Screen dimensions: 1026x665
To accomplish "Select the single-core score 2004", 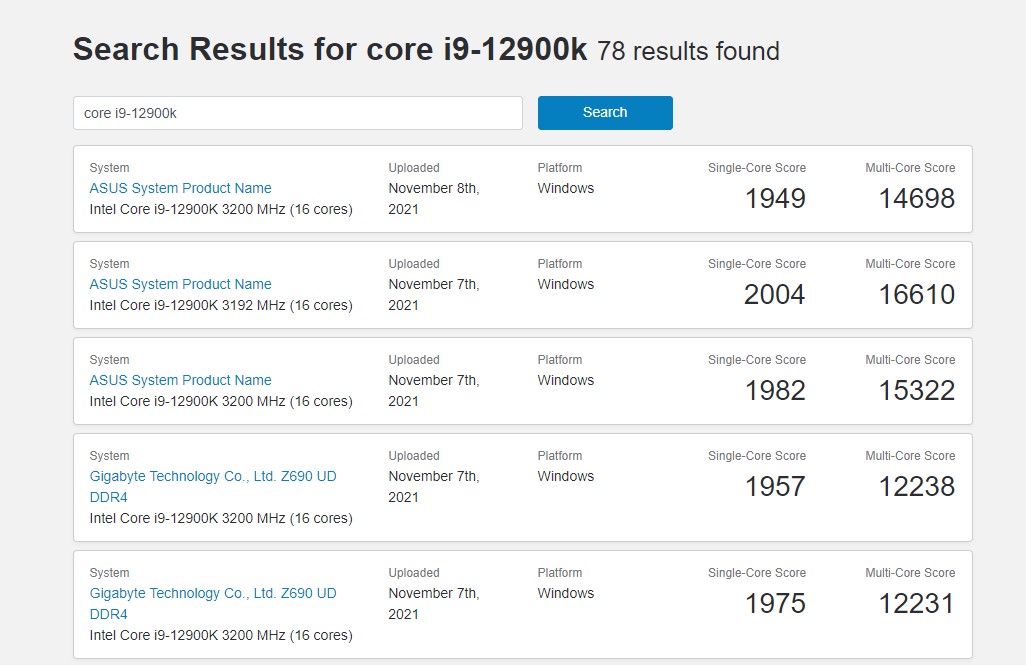I will tap(774, 295).
